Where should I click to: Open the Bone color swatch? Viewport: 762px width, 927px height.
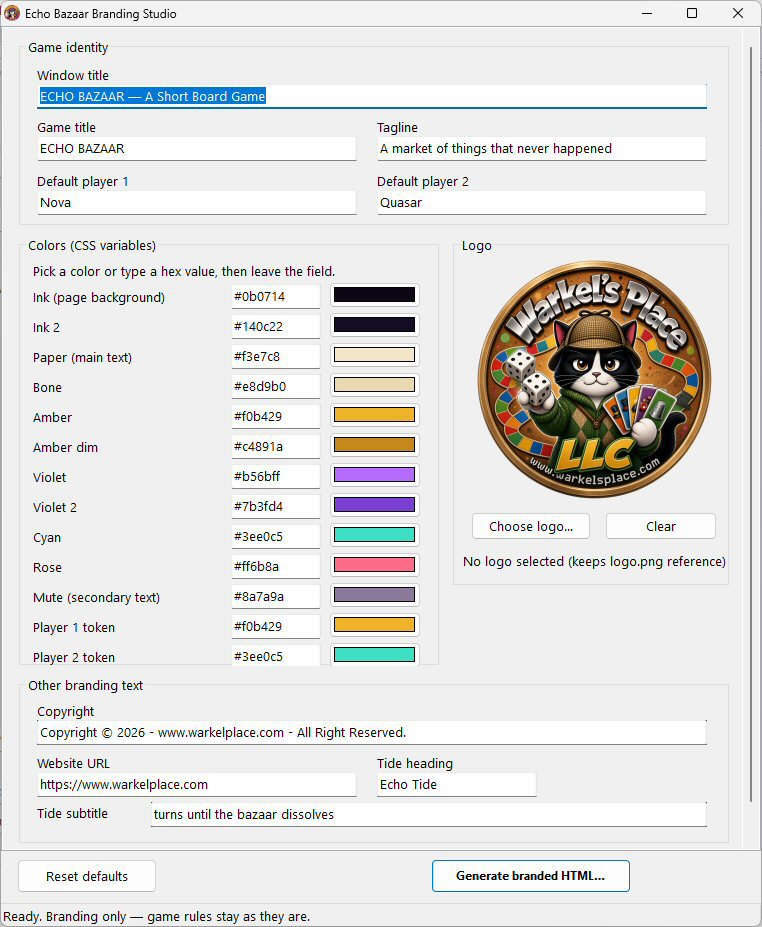coord(374,385)
